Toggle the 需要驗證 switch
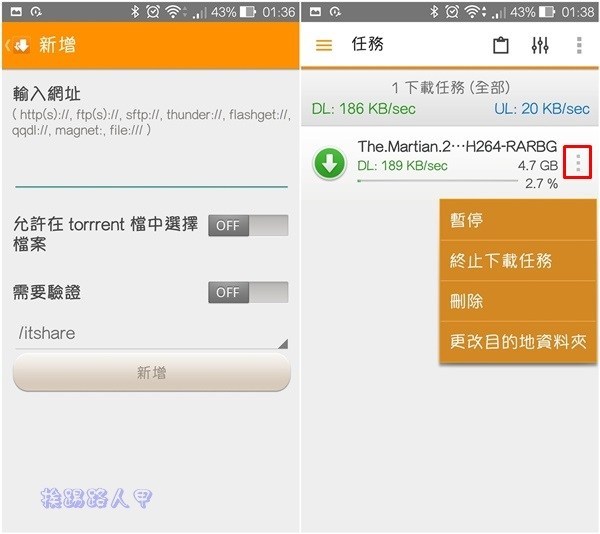The height and width of the screenshot is (534, 600). coord(248,292)
